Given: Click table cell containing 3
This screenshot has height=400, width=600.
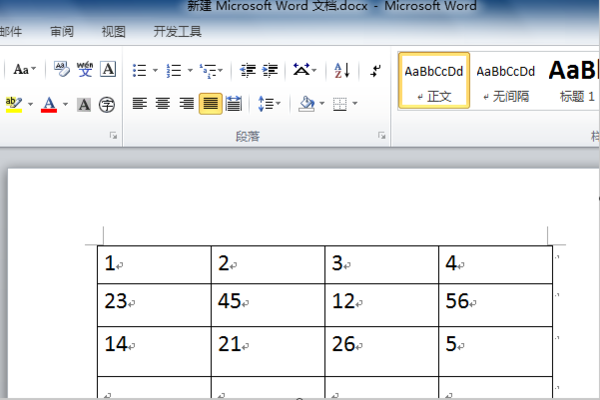Looking at the screenshot, I should pyautogui.click(x=382, y=264).
